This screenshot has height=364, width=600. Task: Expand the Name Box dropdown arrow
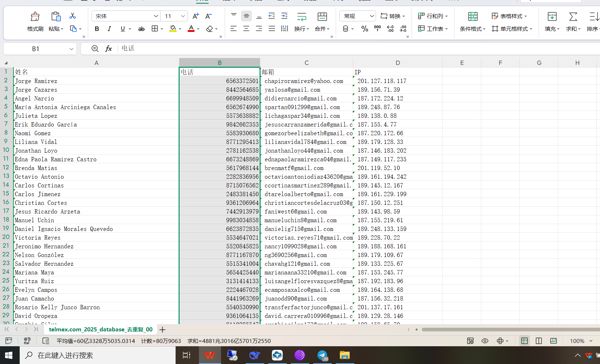point(71,49)
